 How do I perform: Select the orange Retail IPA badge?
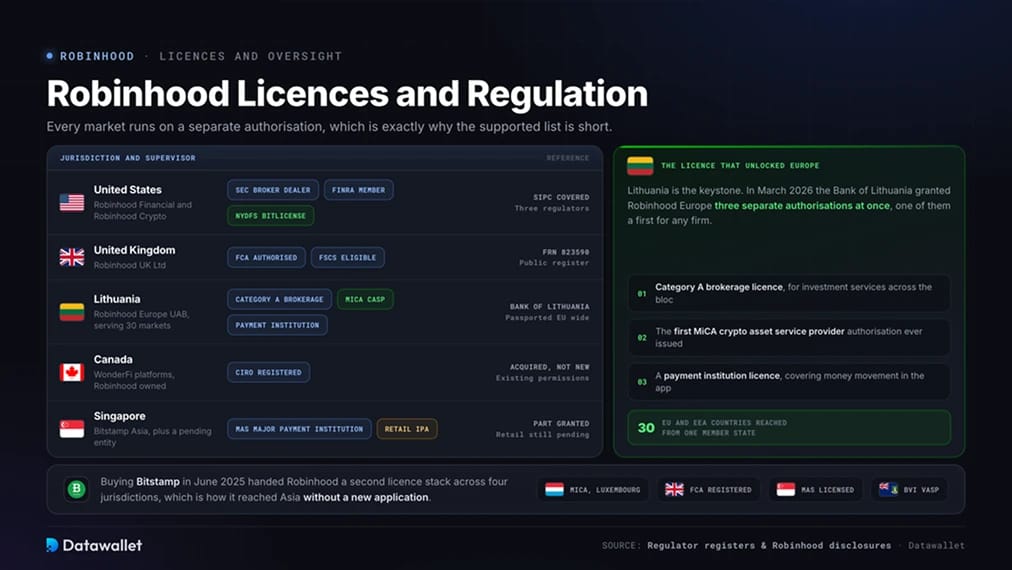(407, 429)
